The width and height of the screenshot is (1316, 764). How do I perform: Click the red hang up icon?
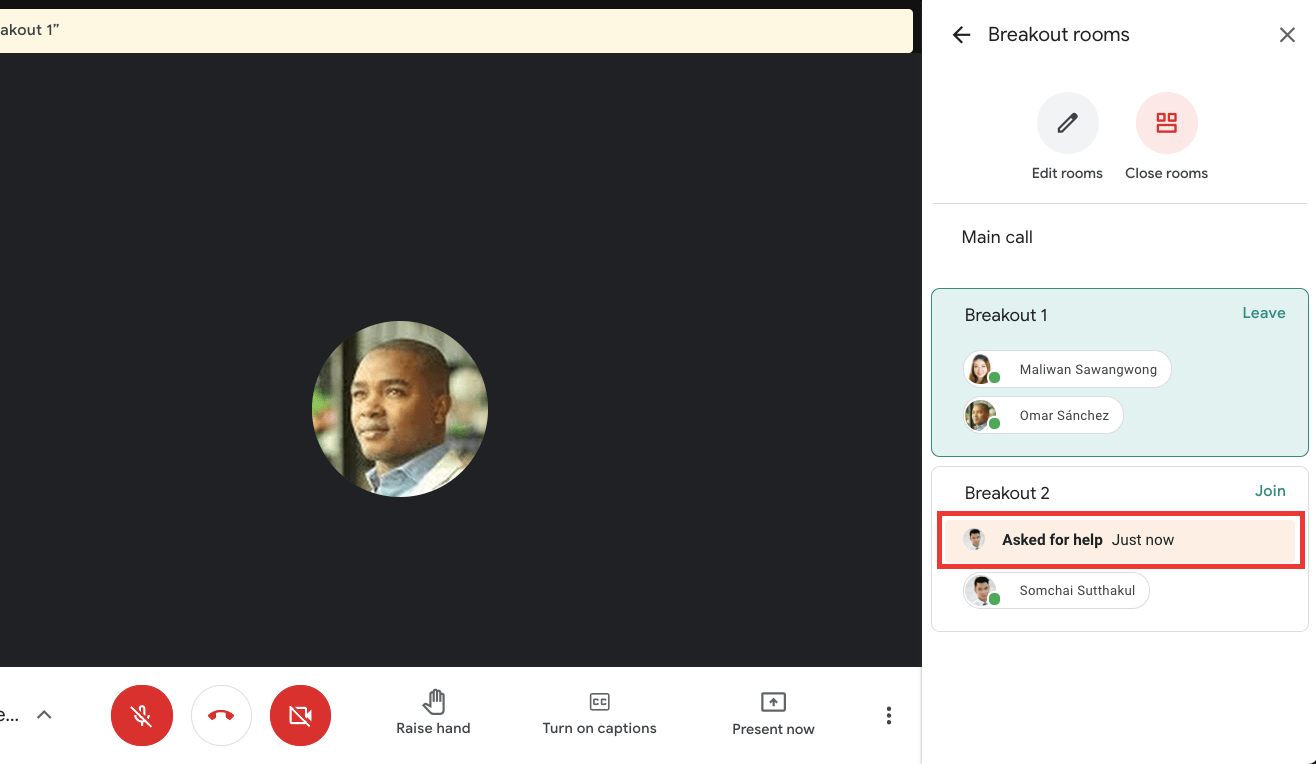coord(221,715)
